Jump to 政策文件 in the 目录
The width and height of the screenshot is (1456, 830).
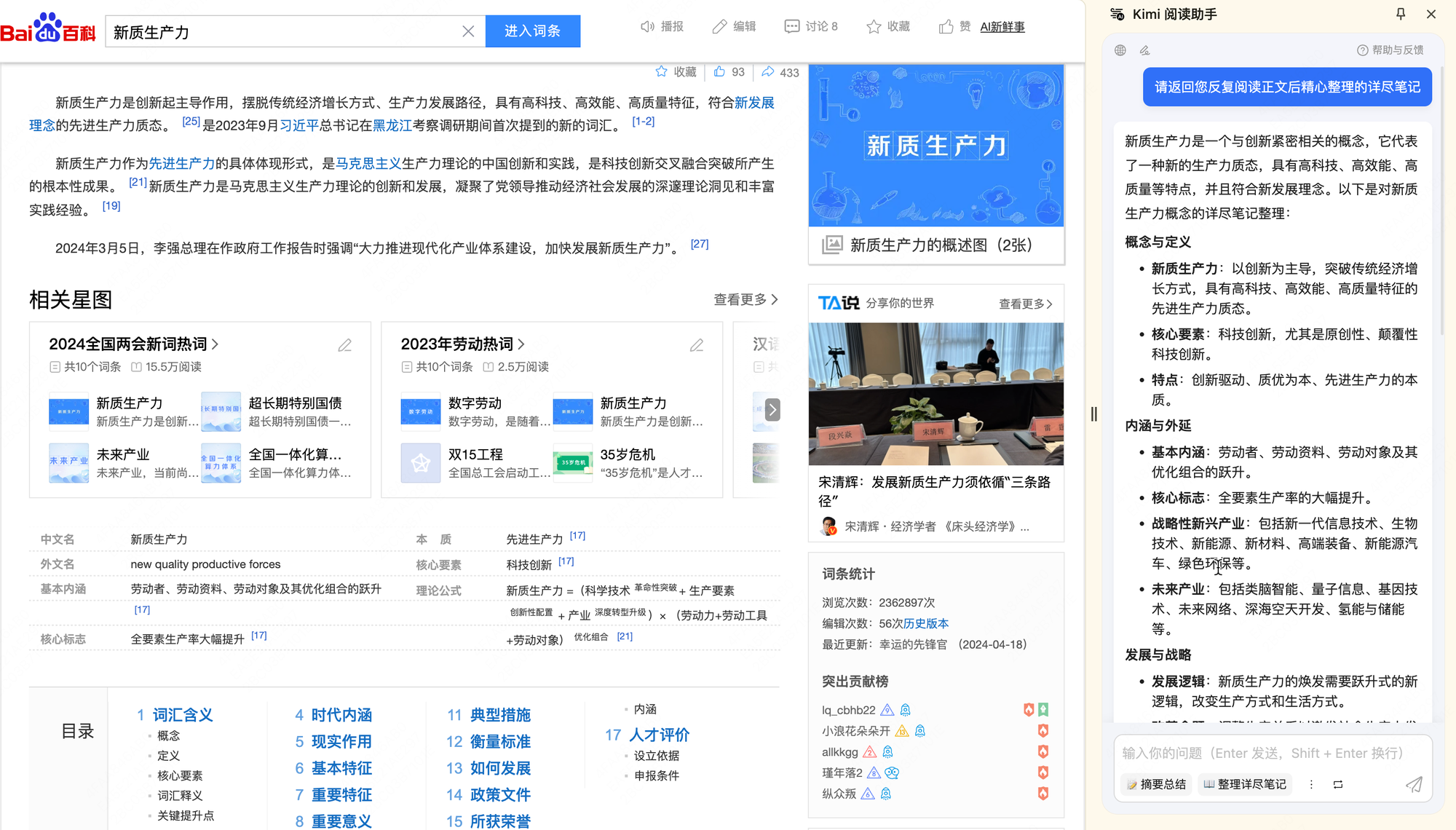pyautogui.click(x=500, y=794)
